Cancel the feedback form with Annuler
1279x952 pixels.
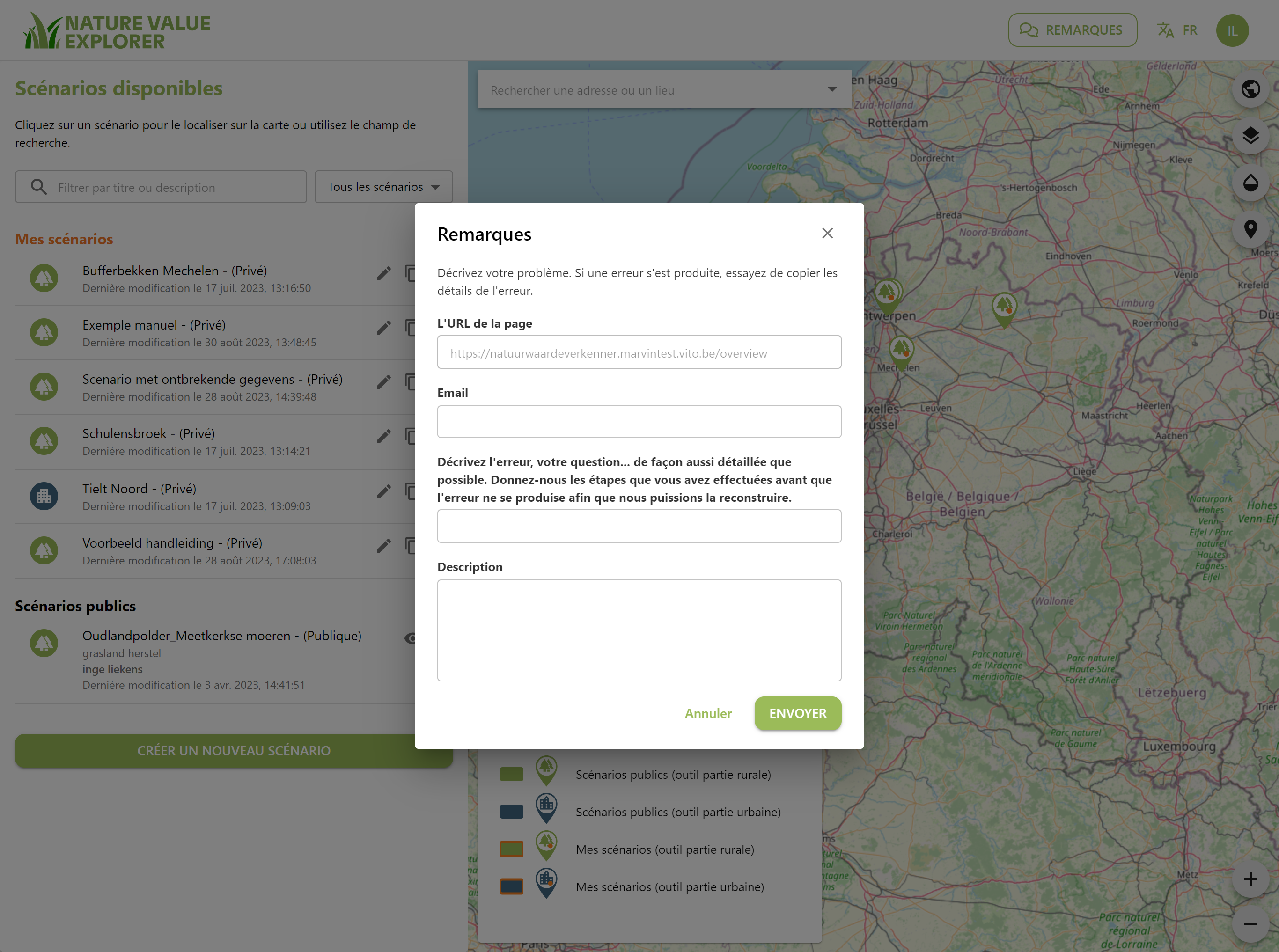pyautogui.click(x=708, y=713)
